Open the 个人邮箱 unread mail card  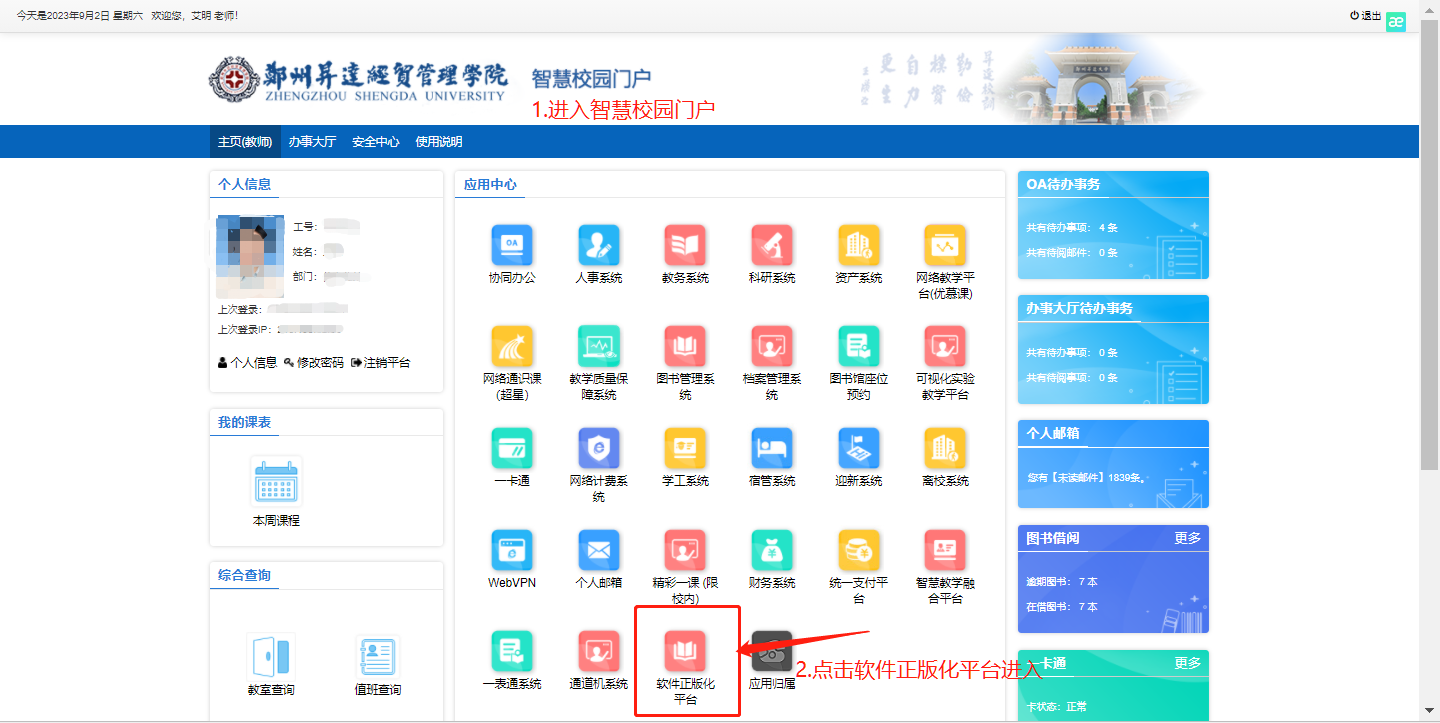(x=1113, y=464)
